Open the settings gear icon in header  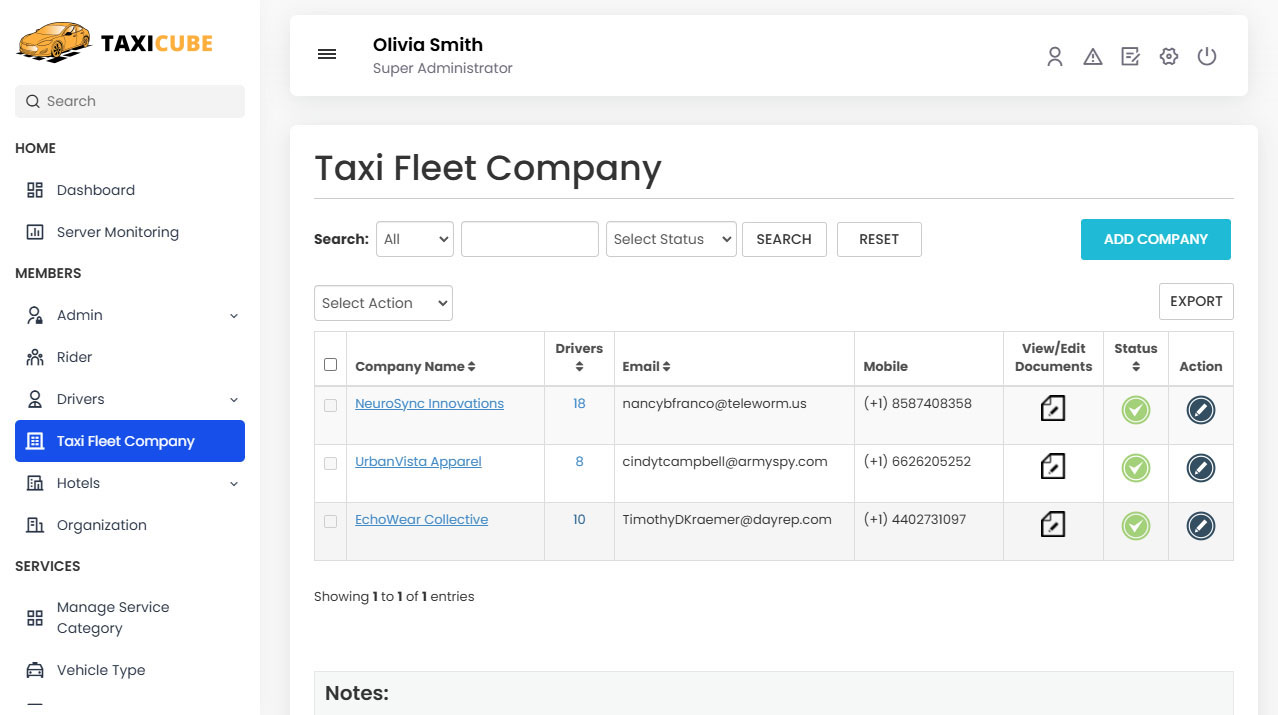pyautogui.click(x=1168, y=57)
